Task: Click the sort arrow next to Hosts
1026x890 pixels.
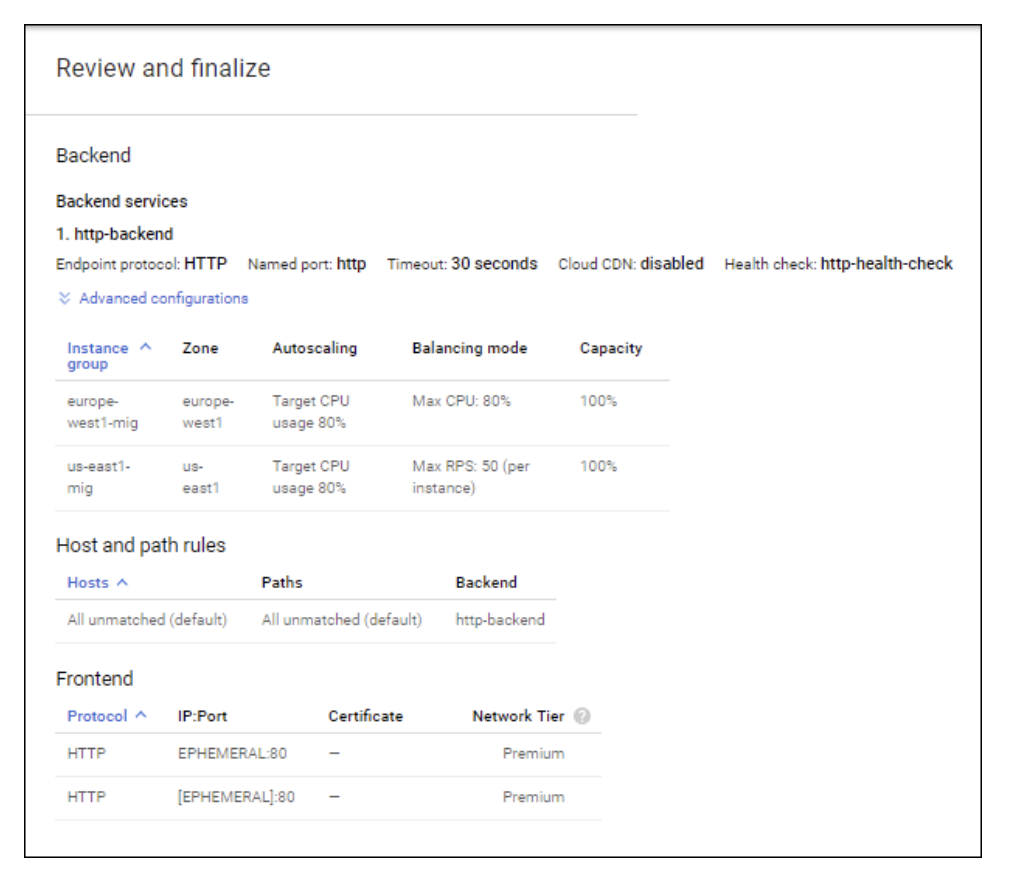Action: click(122, 582)
